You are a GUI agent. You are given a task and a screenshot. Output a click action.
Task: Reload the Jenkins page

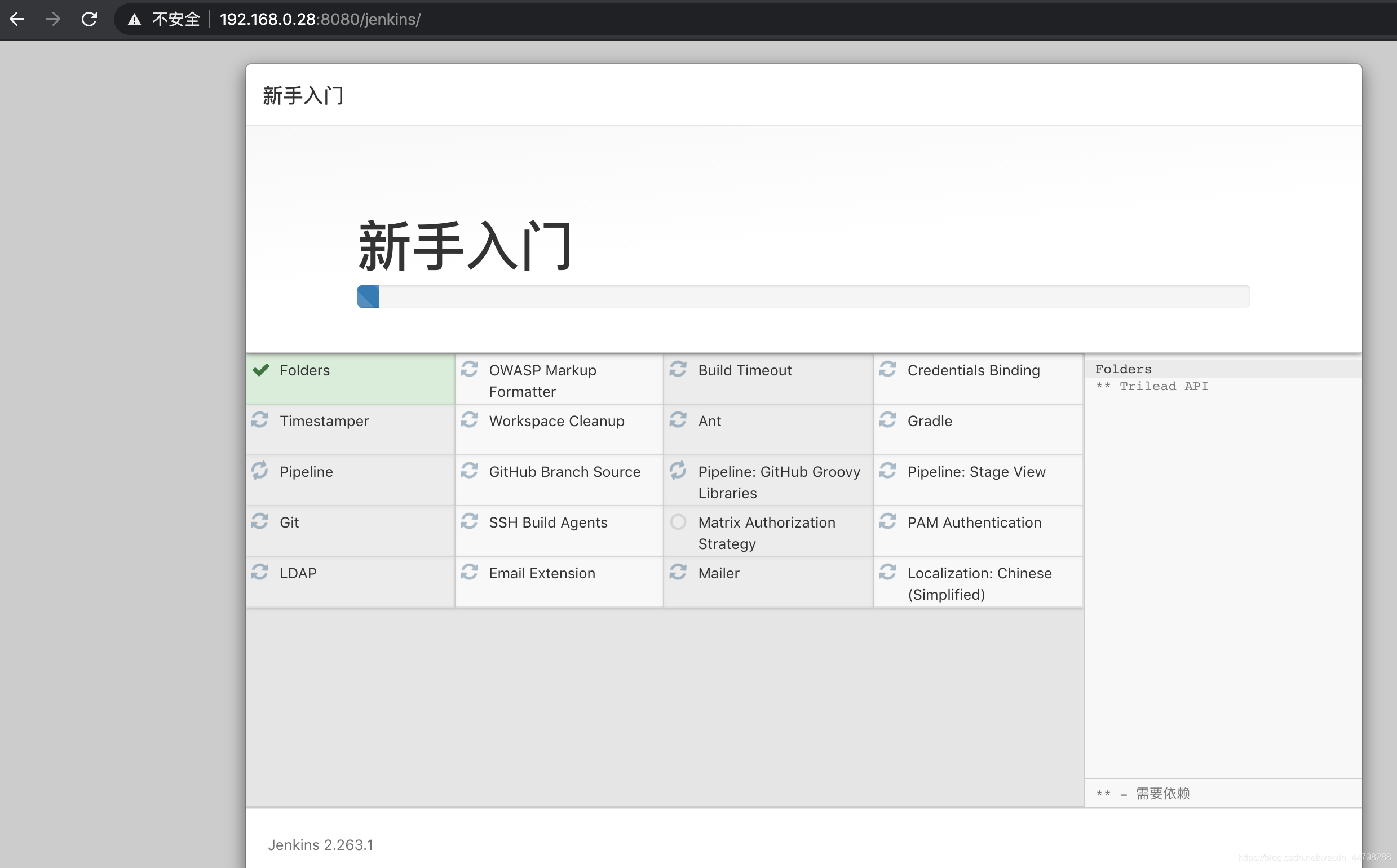coord(89,19)
